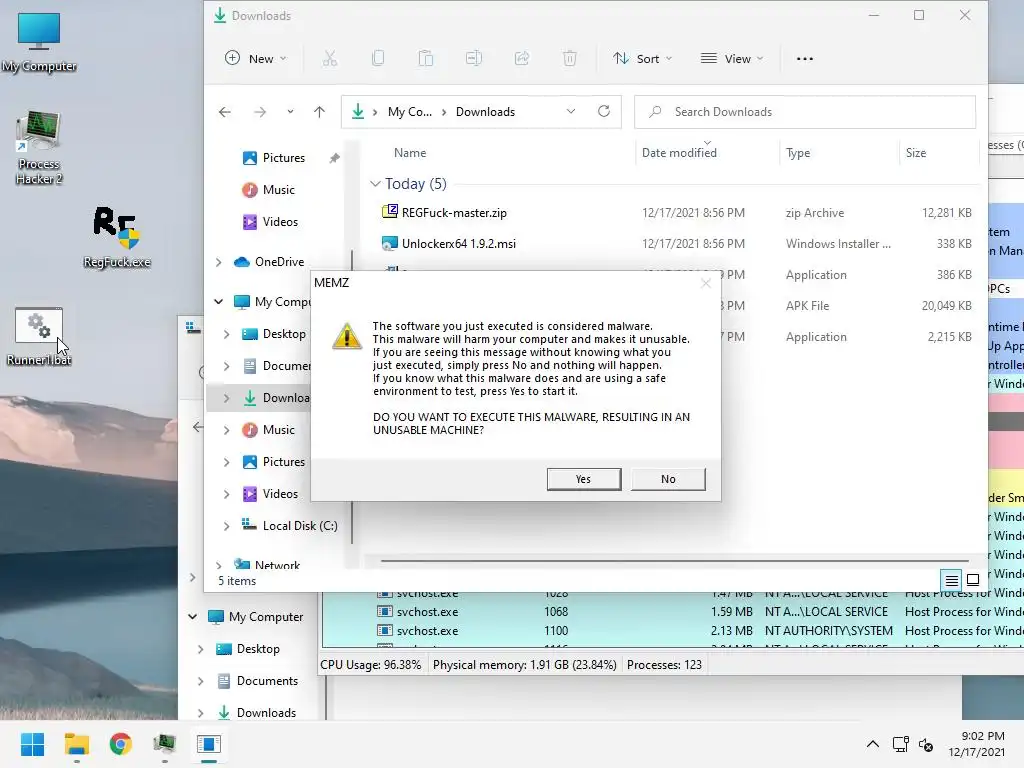Screen dimensions: 1024x768
Task: Click the forward navigation arrow
Action: pyautogui.click(x=260, y=112)
